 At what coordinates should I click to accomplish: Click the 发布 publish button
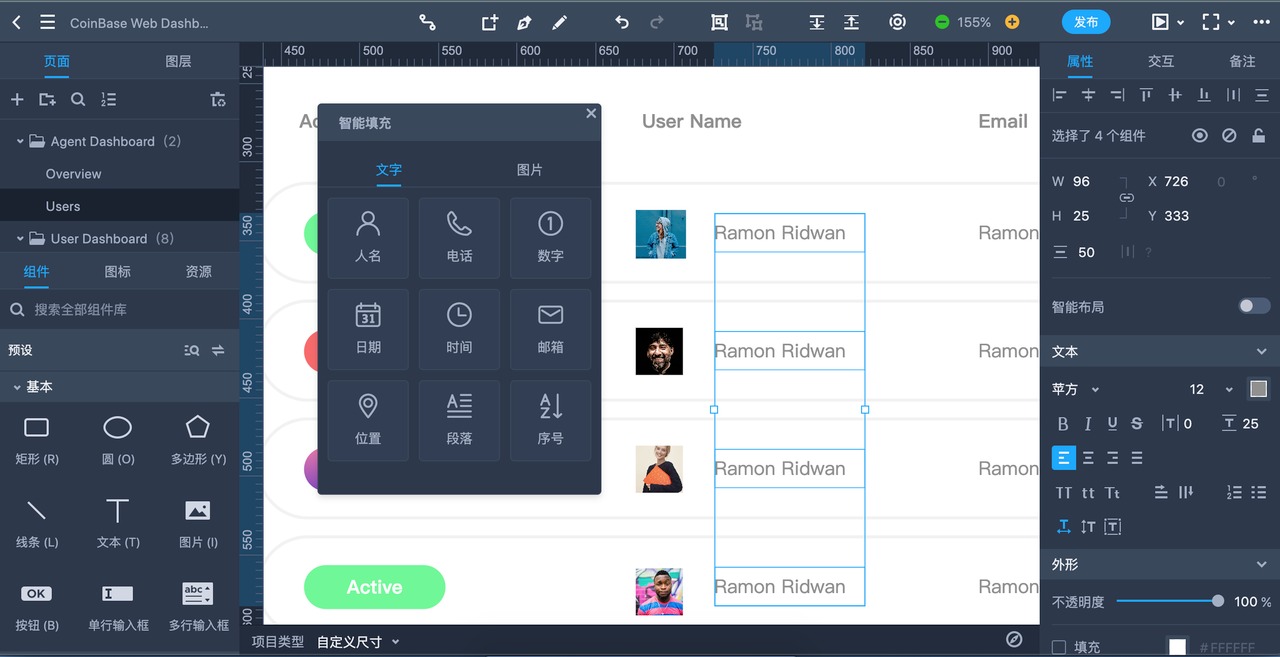[x=1086, y=22]
